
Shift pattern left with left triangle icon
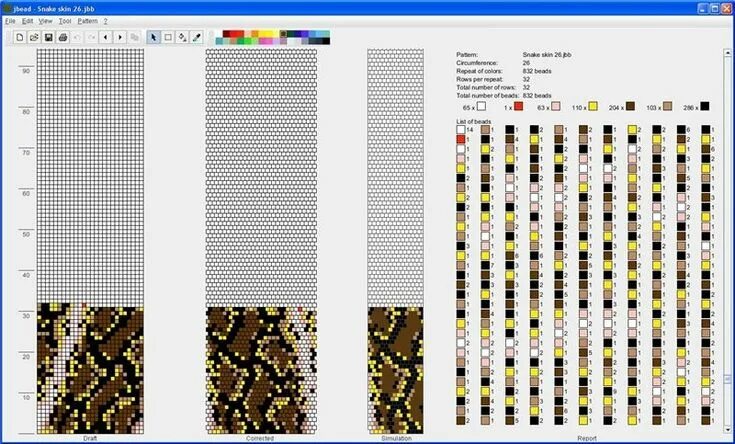(106, 37)
